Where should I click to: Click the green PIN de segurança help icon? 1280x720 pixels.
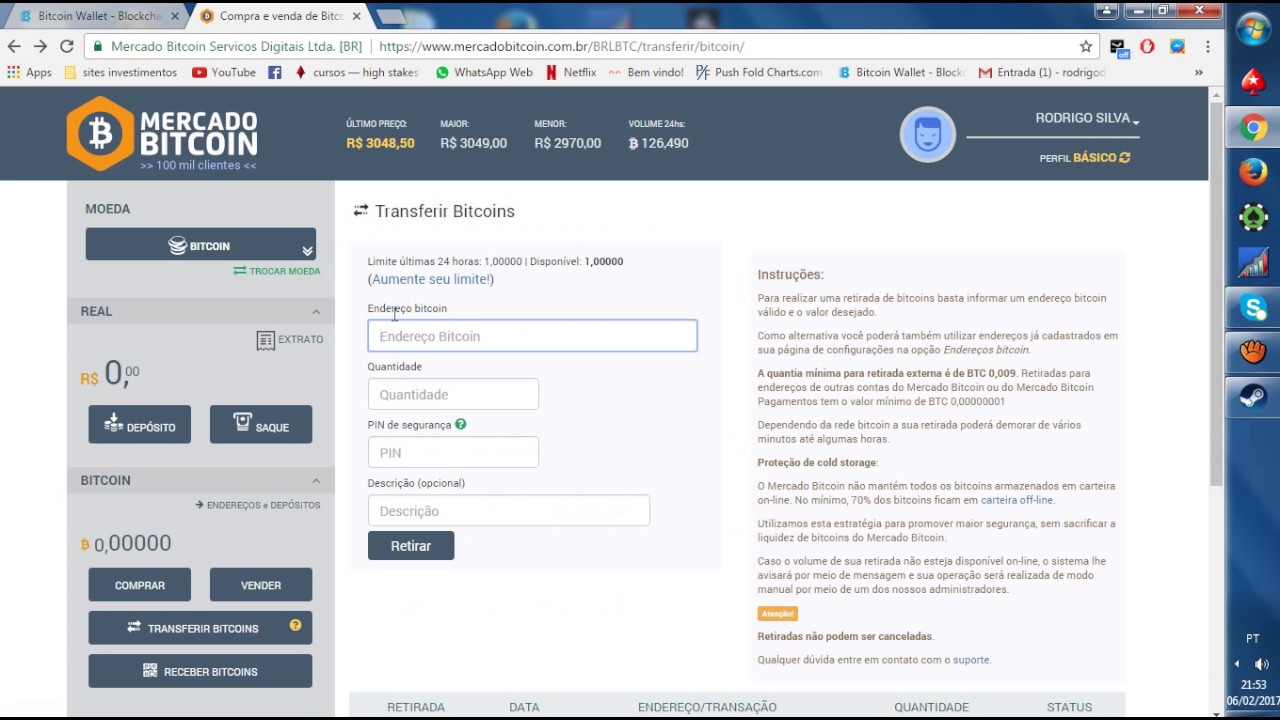click(x=461, y=424)
